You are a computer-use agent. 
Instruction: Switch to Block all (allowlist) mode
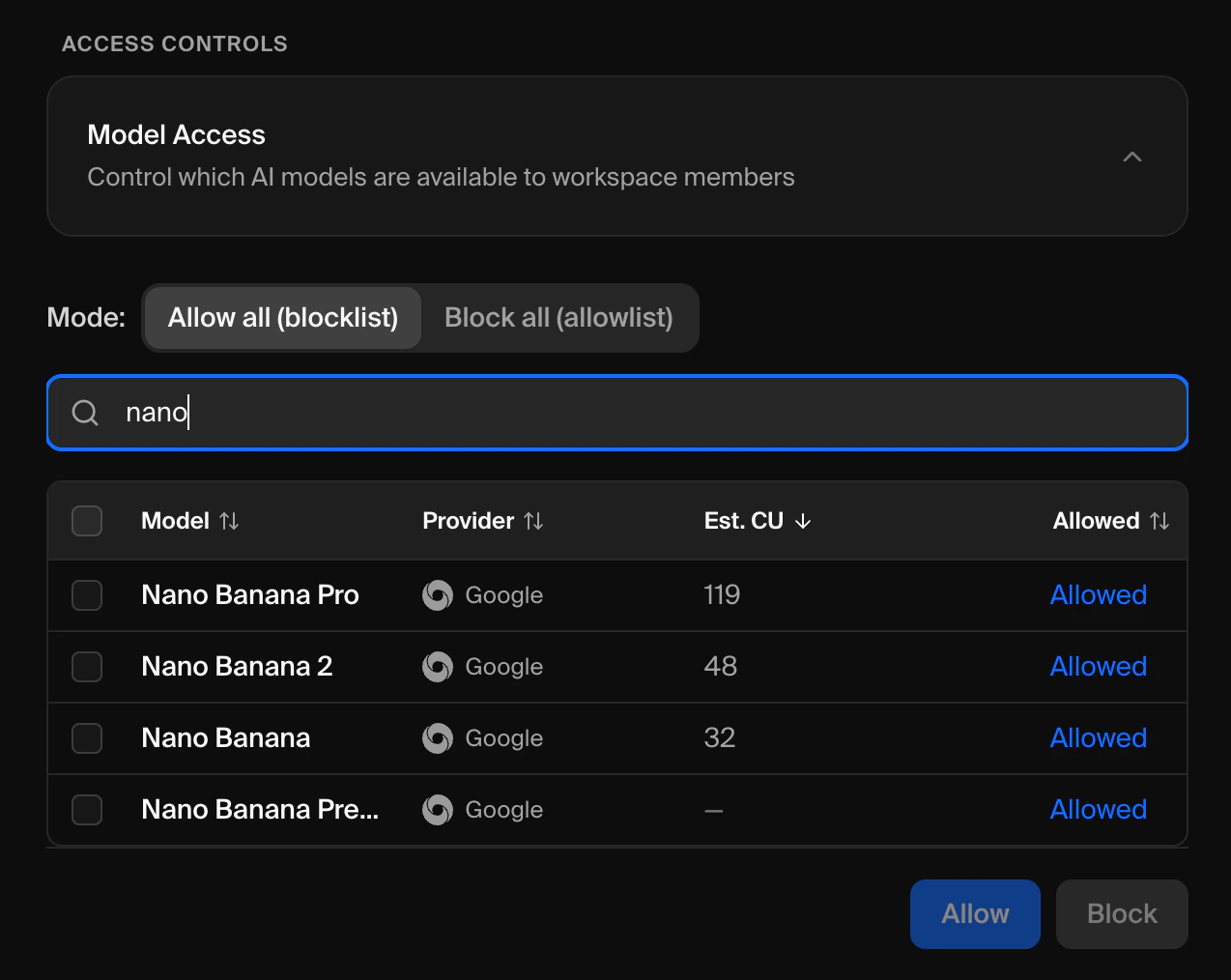(558, 317)
